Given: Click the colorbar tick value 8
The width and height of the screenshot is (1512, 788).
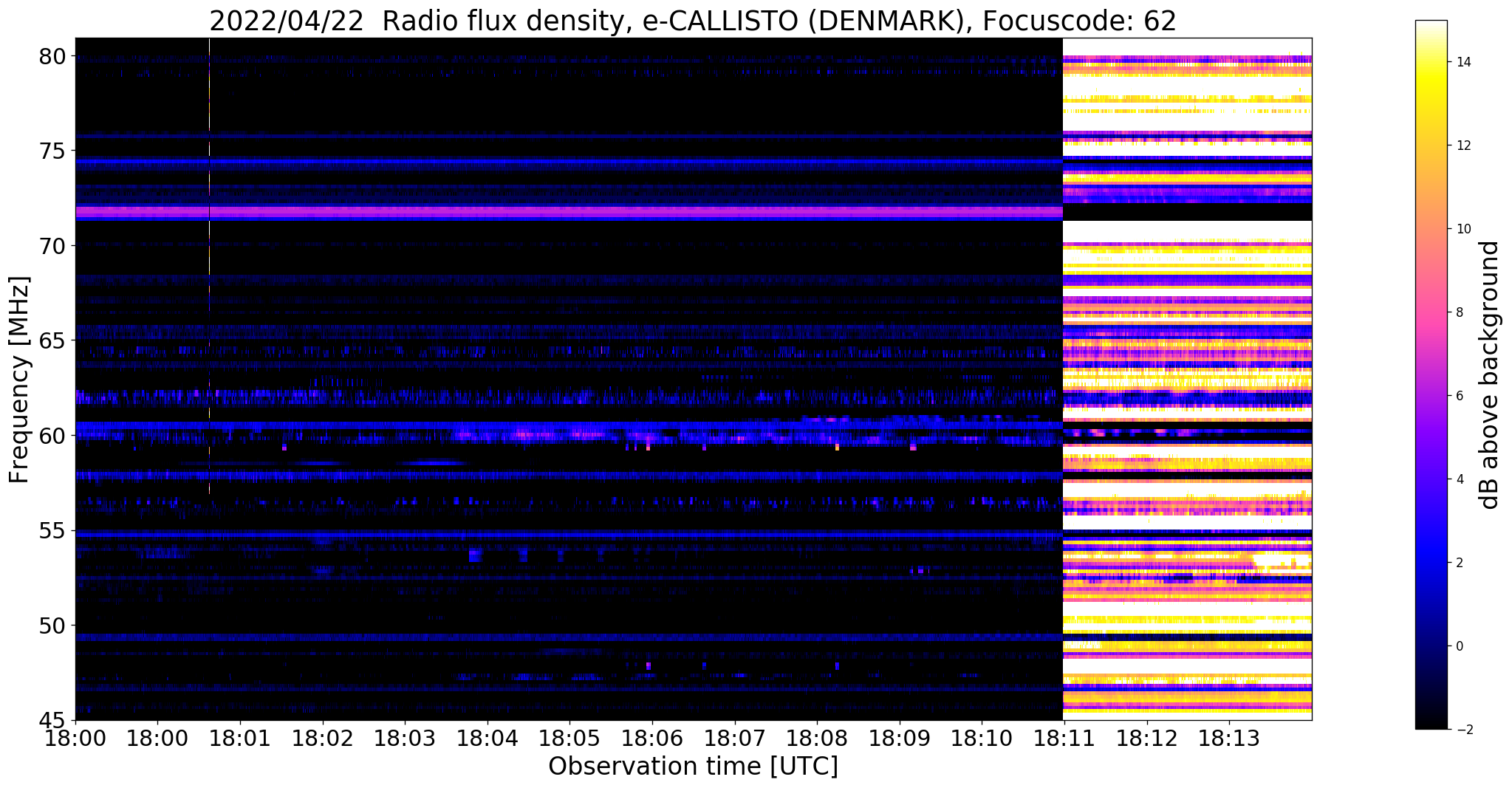Looking at the screenshot, I should pos(1459,312).
